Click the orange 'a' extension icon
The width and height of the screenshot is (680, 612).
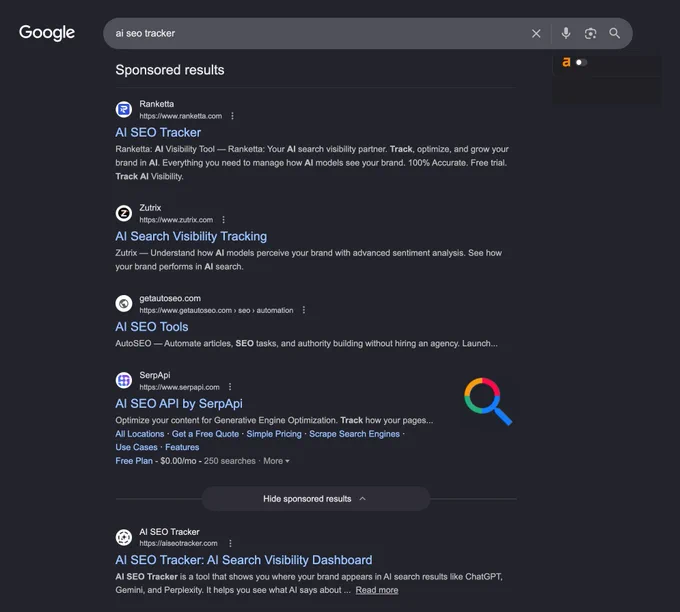pyautogui.click(x=566, y=62)
